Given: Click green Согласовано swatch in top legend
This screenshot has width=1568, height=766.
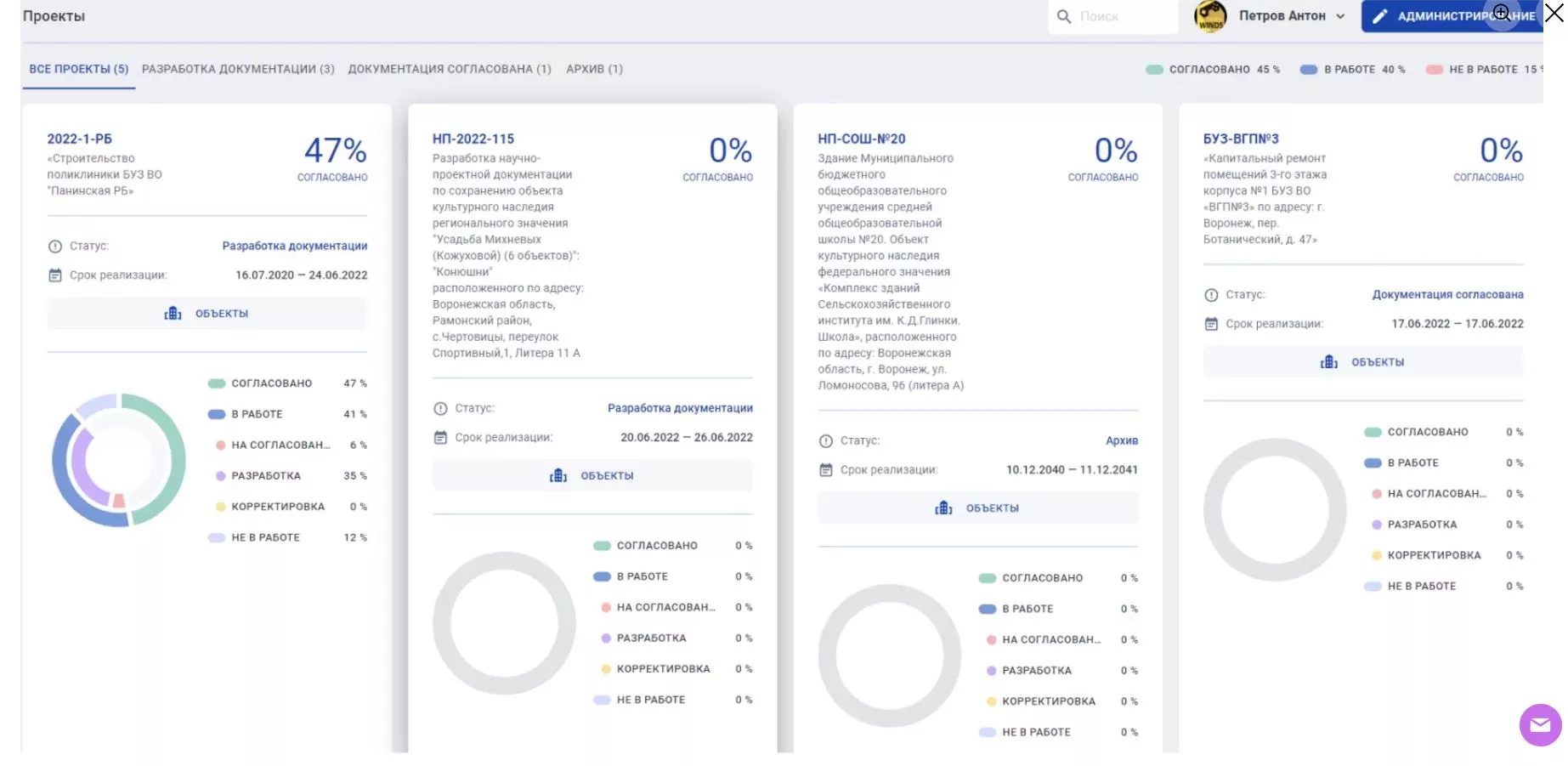Looking at the screenshot, I should click(1154, 70).
